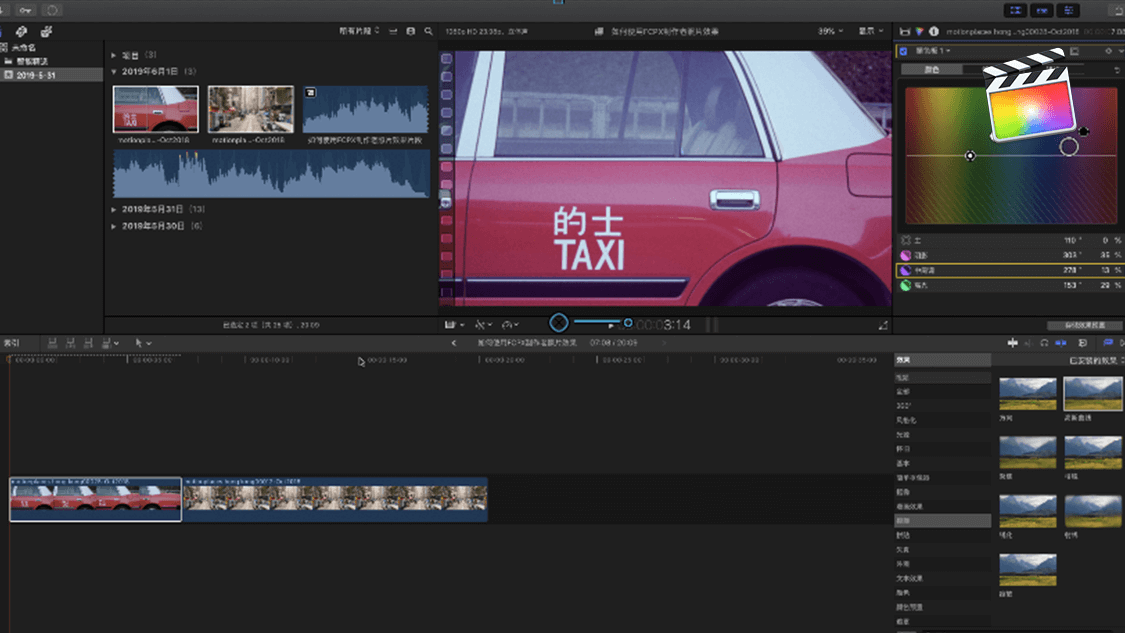Switch to the Color tab in color board
This screenshot has height=633, width=1125.
pos(931,70)
